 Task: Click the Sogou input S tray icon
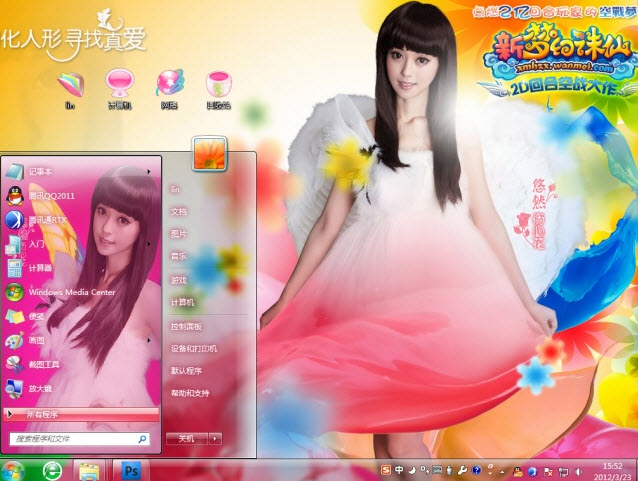click(386, 470)
